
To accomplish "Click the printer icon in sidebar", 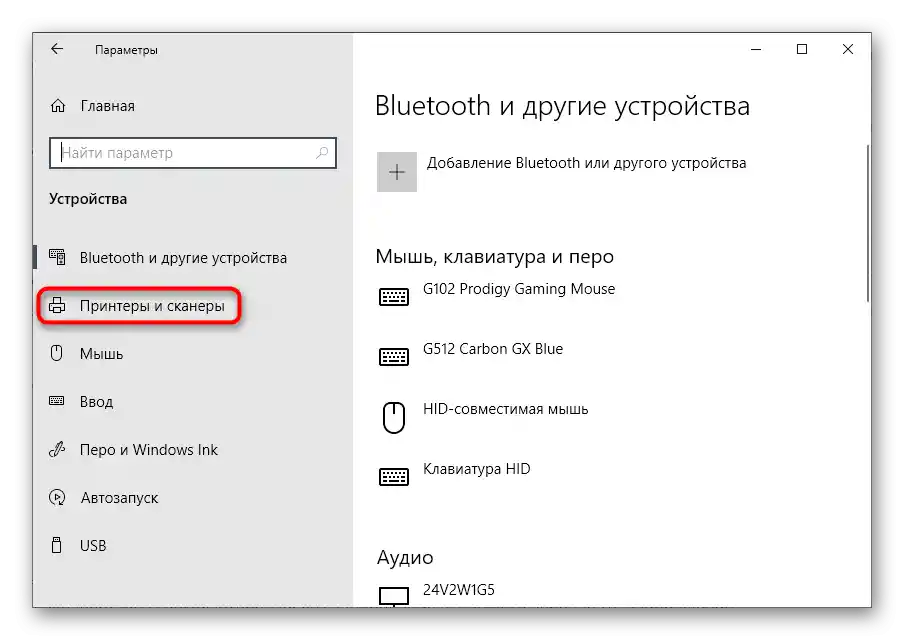I will point(57,305).
